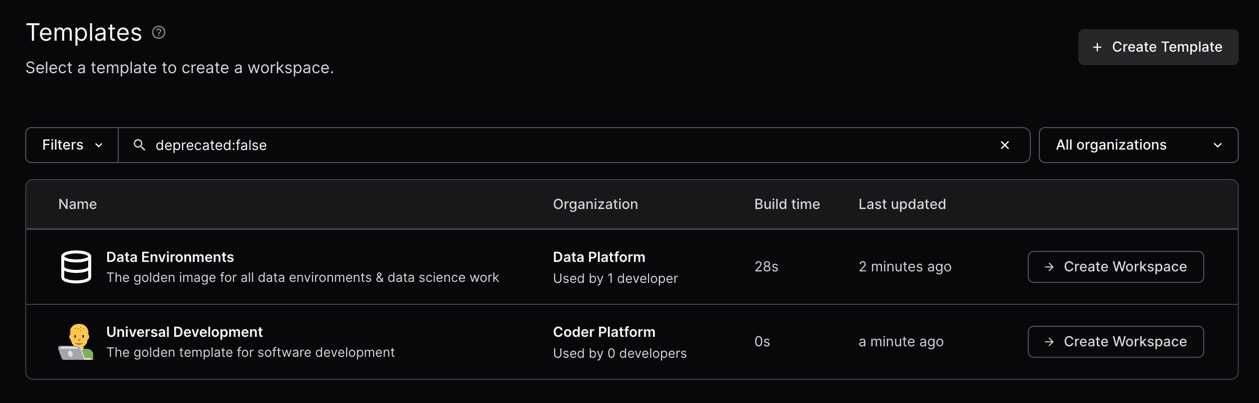
Task: Click 'Used by 0 developers' text
Action: pyautogui.click(x=620, y=353)
